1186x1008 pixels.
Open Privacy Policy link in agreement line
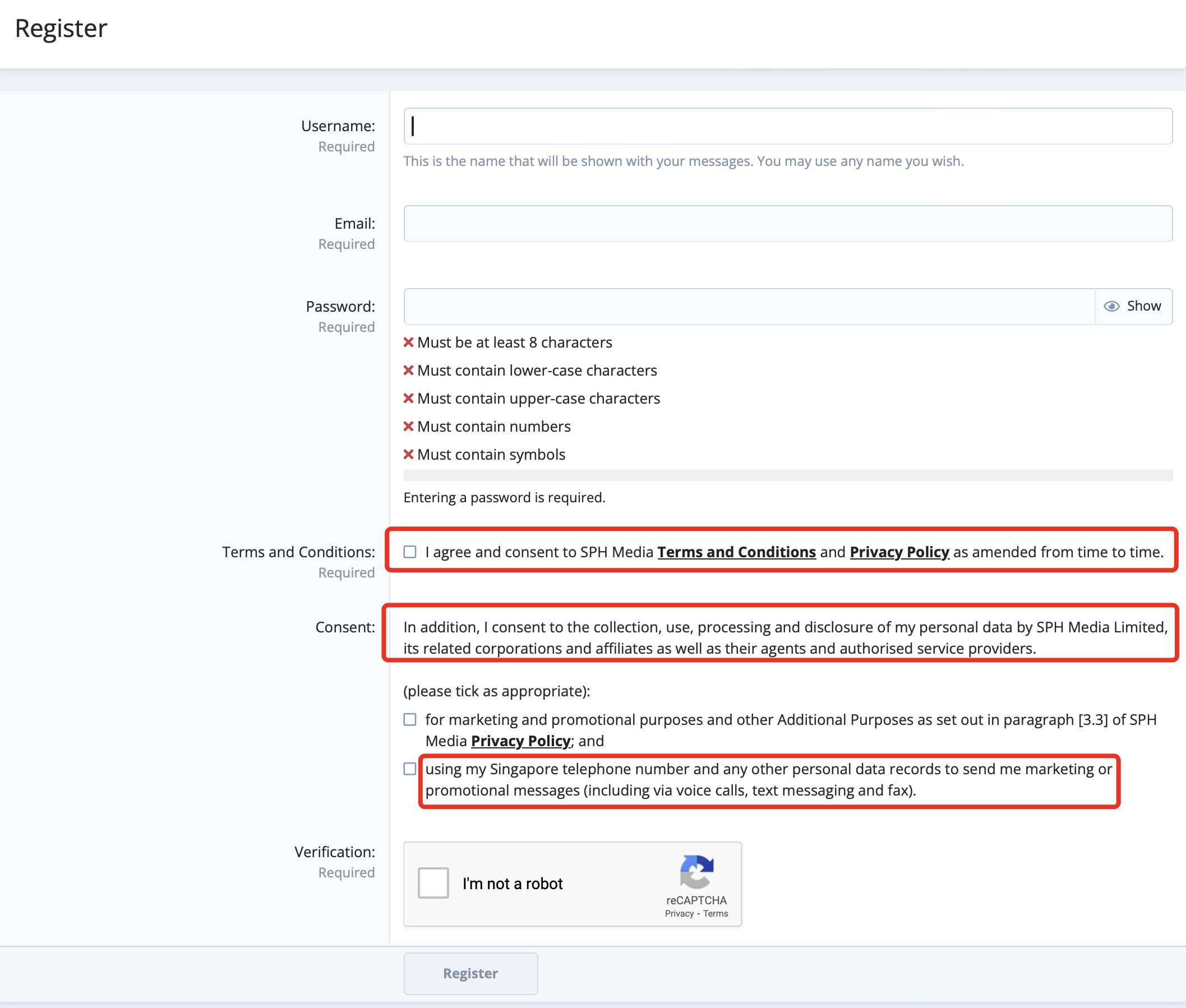(899, 552)
